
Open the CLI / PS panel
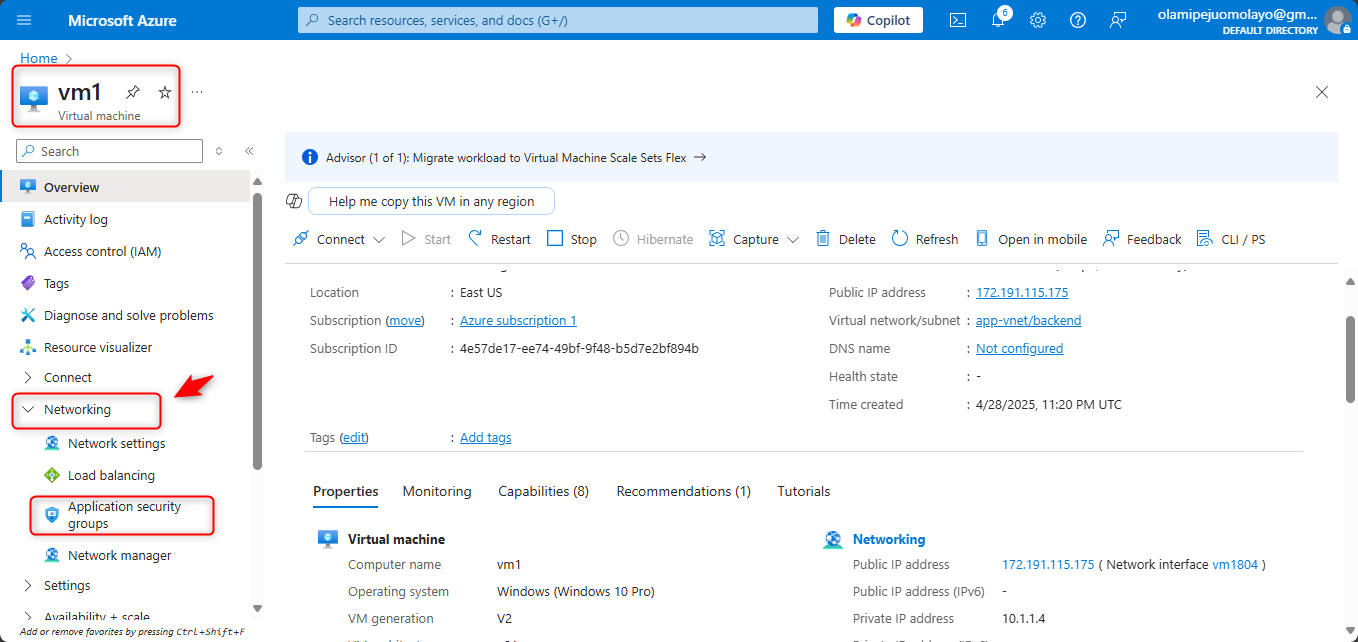click(x=1231, y=239)
